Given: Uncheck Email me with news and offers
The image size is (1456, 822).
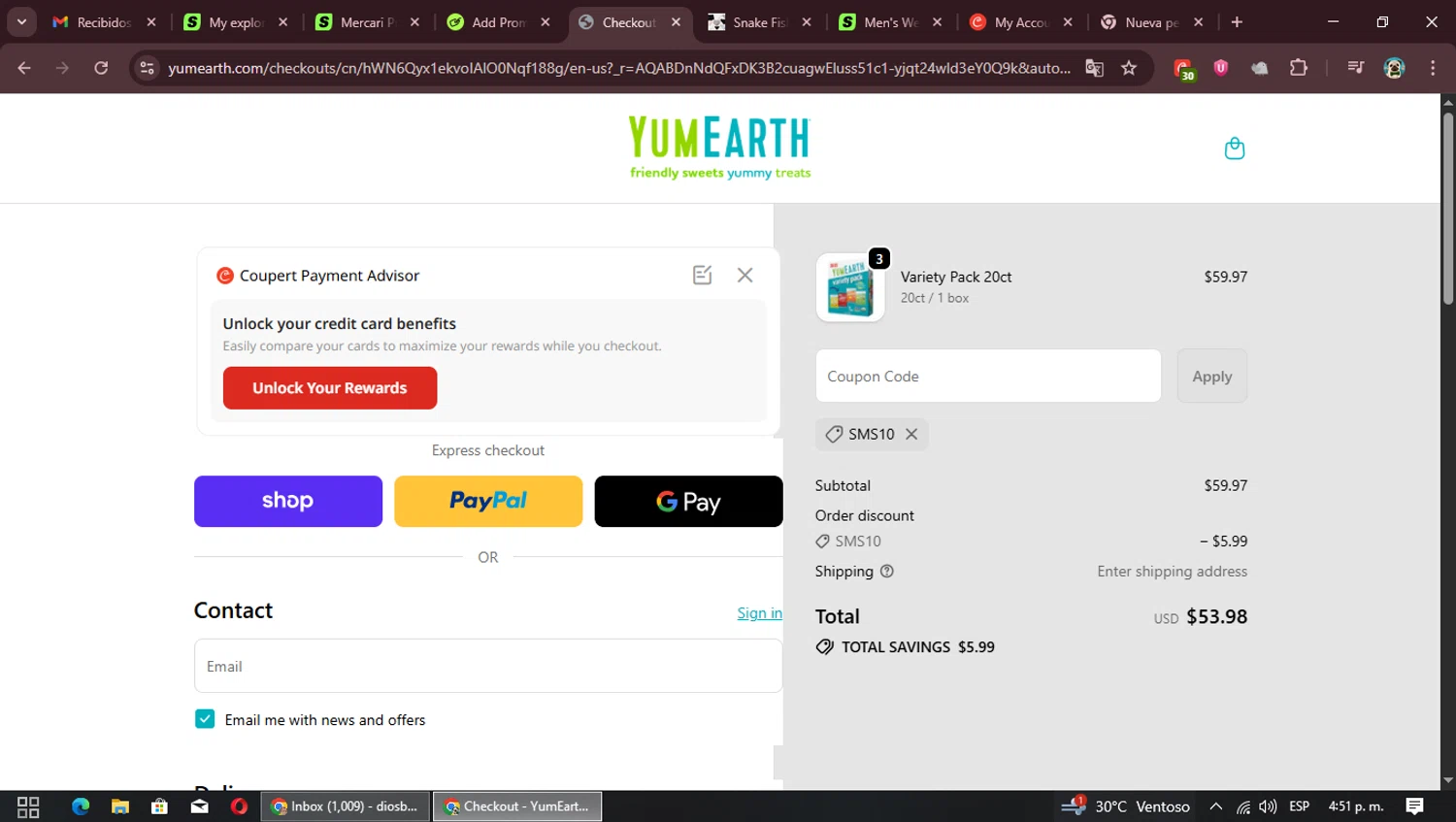Looking at the screenshot, I should point(205,719).
